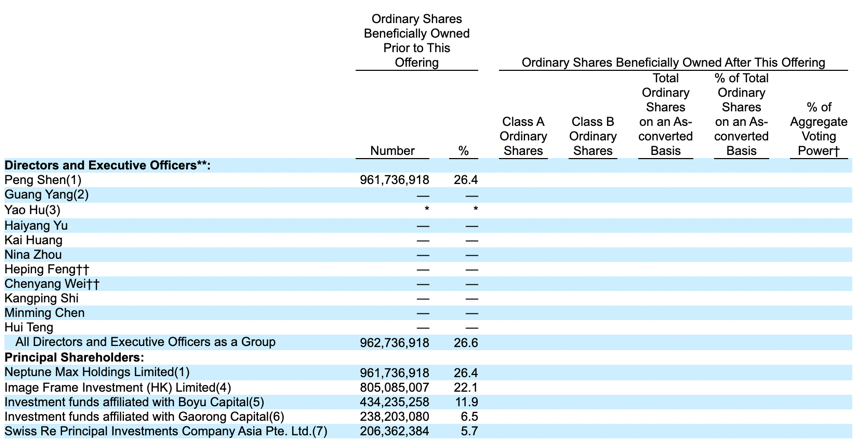Image resolution: width=865 pixels, height=448 pixels.
Task: Select the Chenyang Wei†† name
Action: coord(52,284)
